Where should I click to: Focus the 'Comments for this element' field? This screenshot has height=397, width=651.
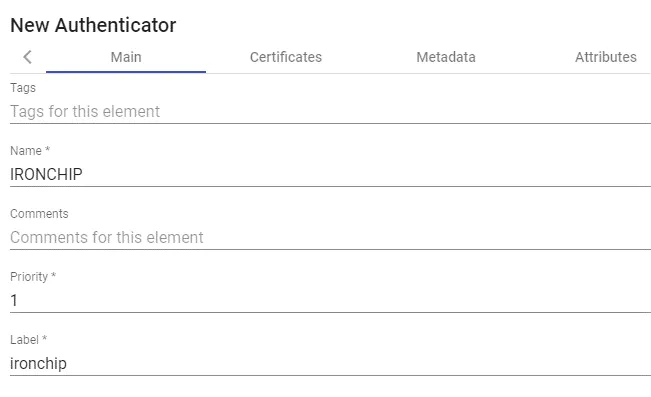click(330, 238)
